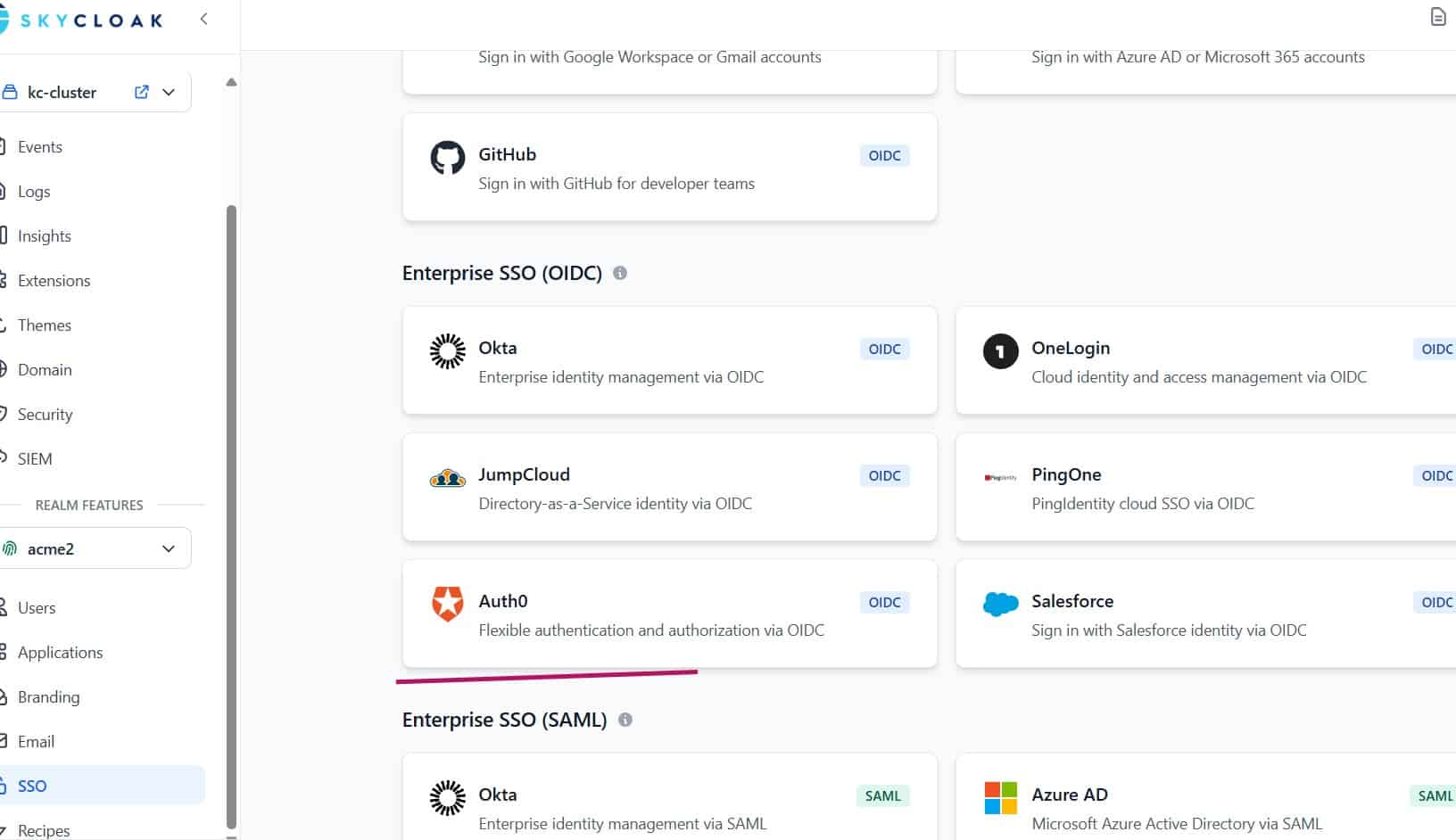Click the info icon beside Enterprise SSO (OIDC)
The height and width of the screenshot is (840, 1456).
[x=621, y=274]
